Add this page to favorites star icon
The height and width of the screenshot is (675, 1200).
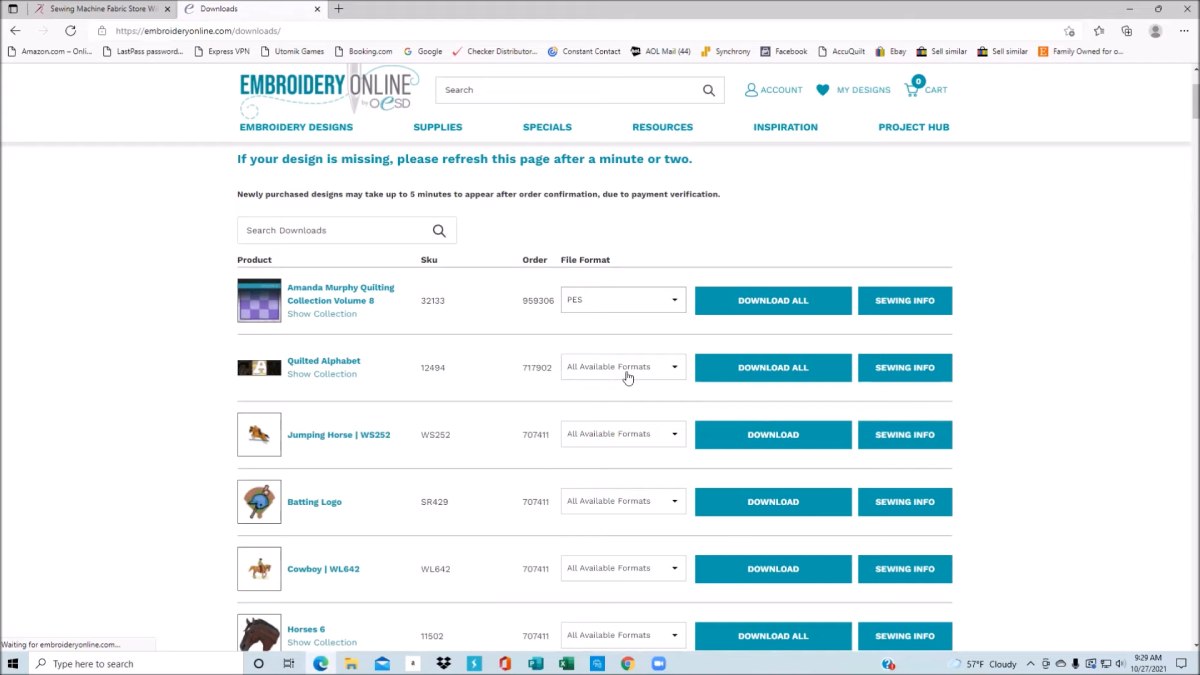tap(1069, 31)
